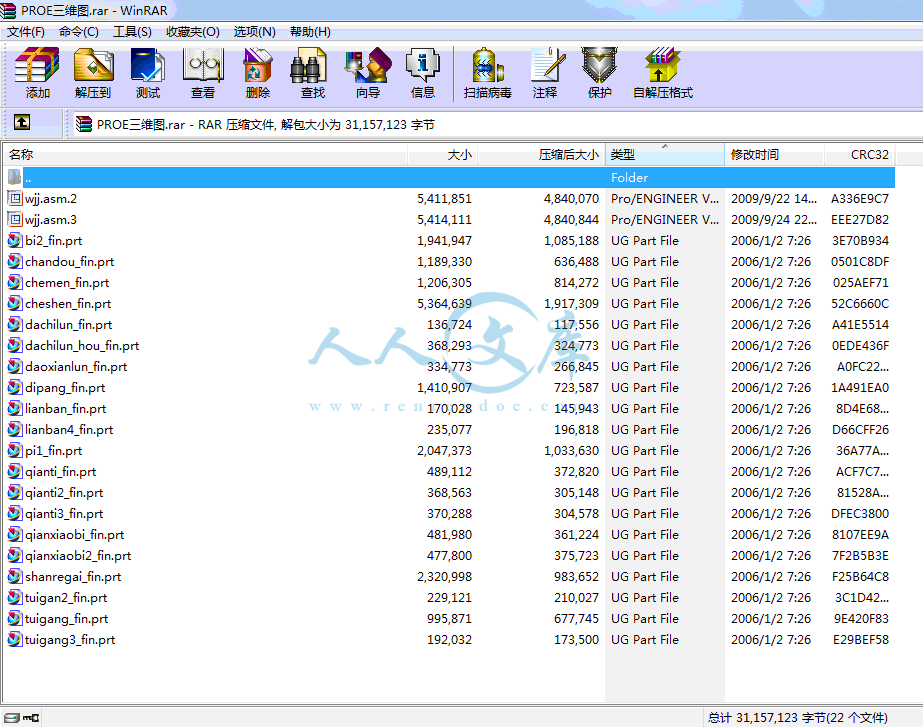Click the bi2_fin.prt file icon

[x=15, y=240]
